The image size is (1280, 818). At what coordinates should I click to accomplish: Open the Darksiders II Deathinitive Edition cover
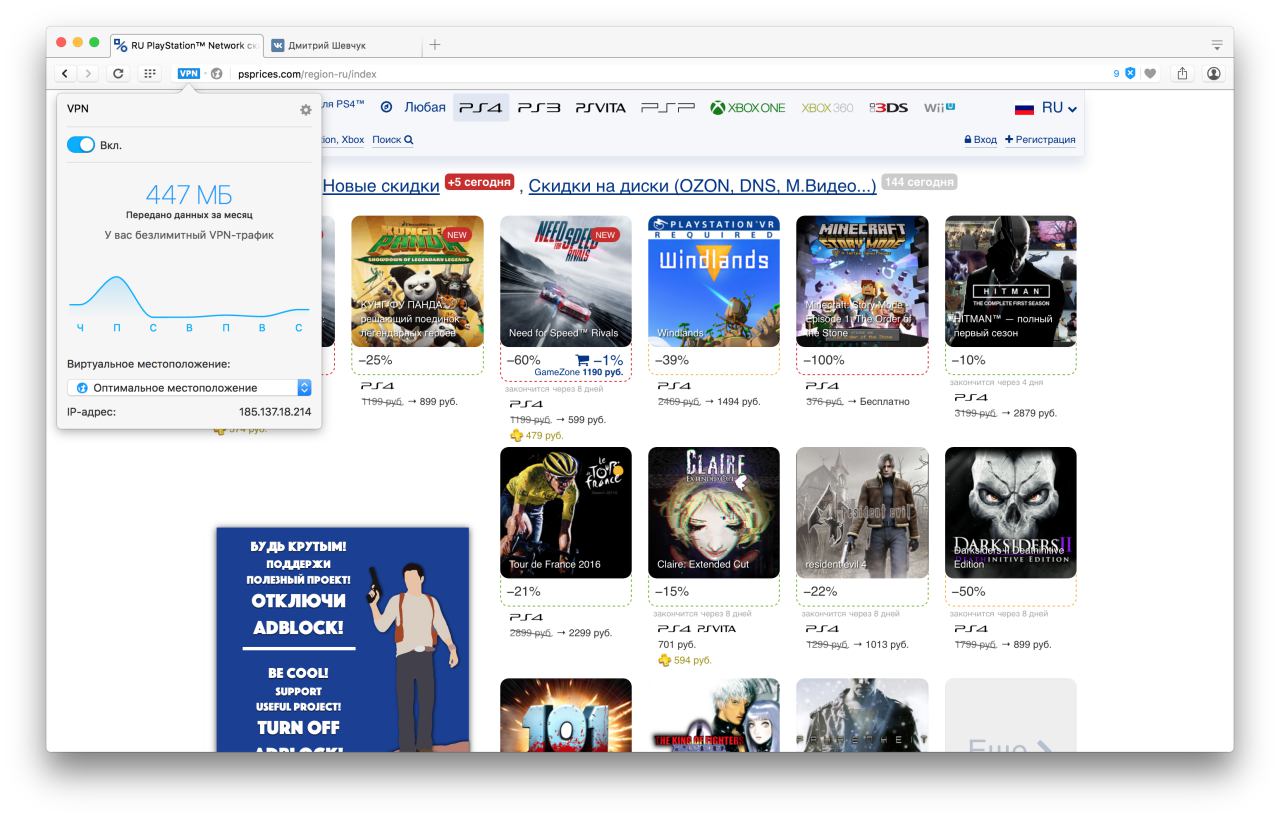(1011, 512)
